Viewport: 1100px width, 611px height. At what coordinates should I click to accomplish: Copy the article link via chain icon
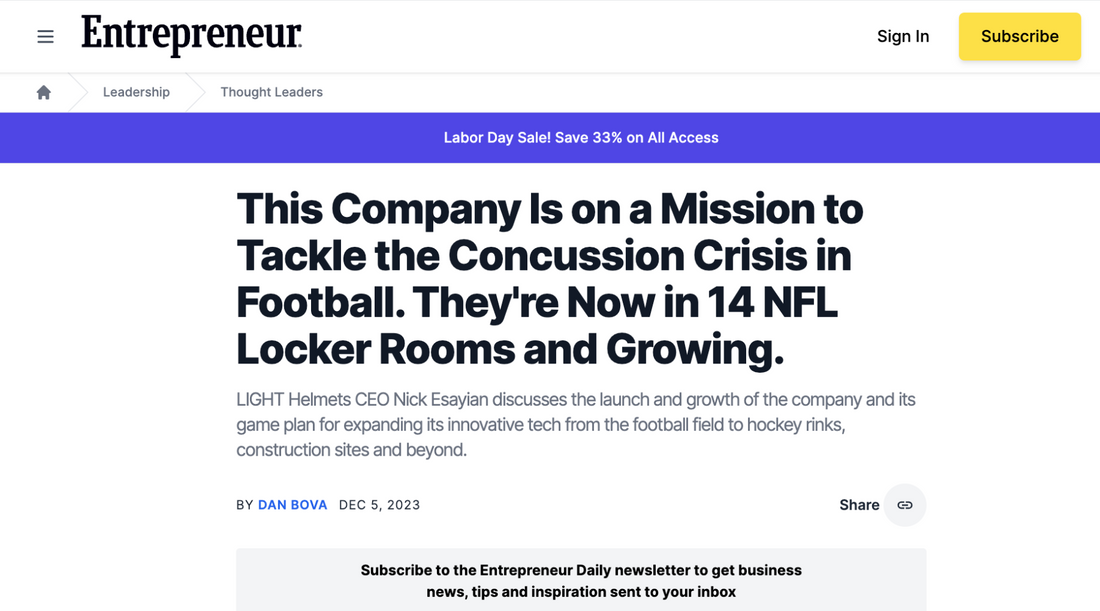click(x=905, y=505)
